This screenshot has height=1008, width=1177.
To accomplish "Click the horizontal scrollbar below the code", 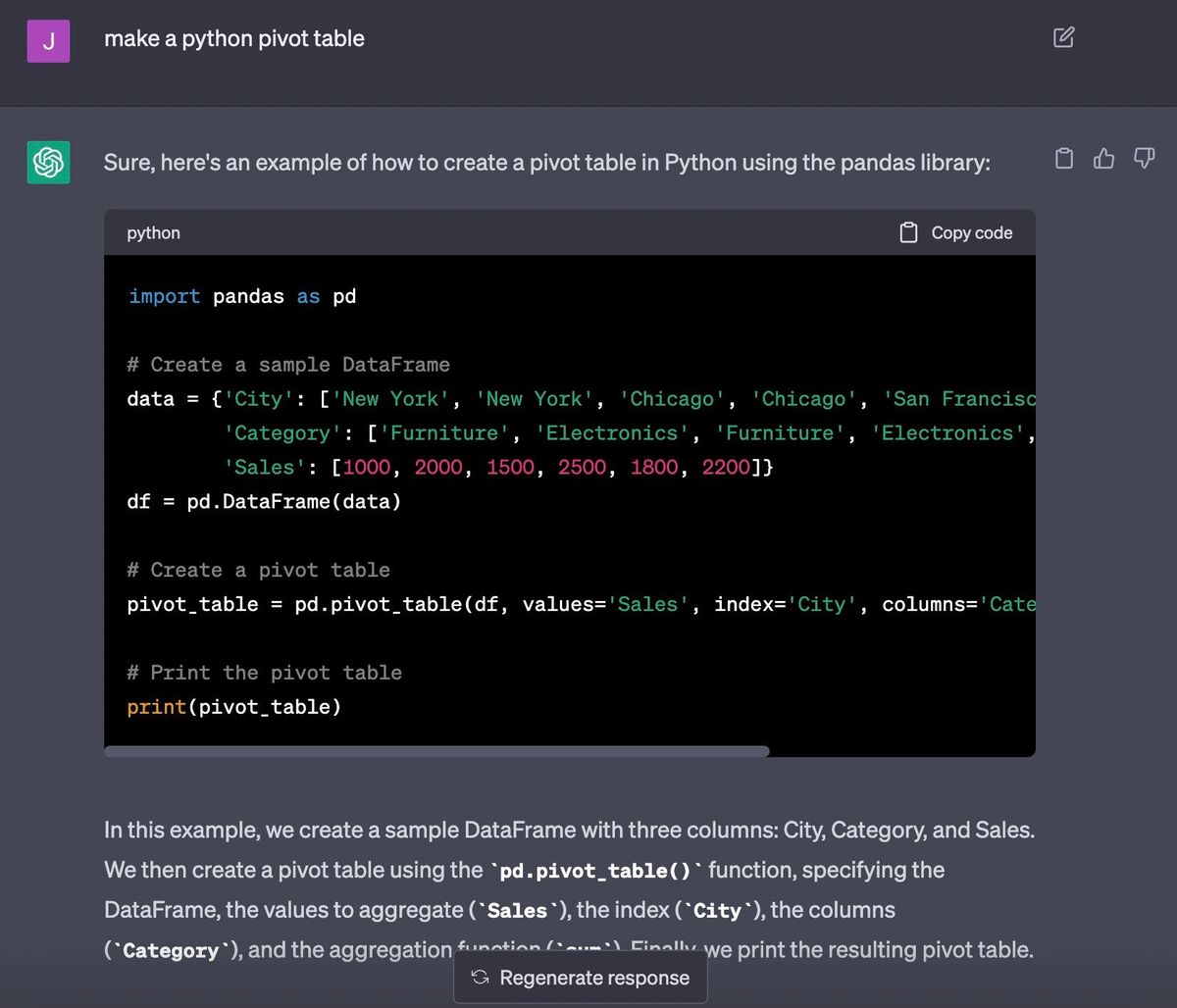I will point(436,751).
